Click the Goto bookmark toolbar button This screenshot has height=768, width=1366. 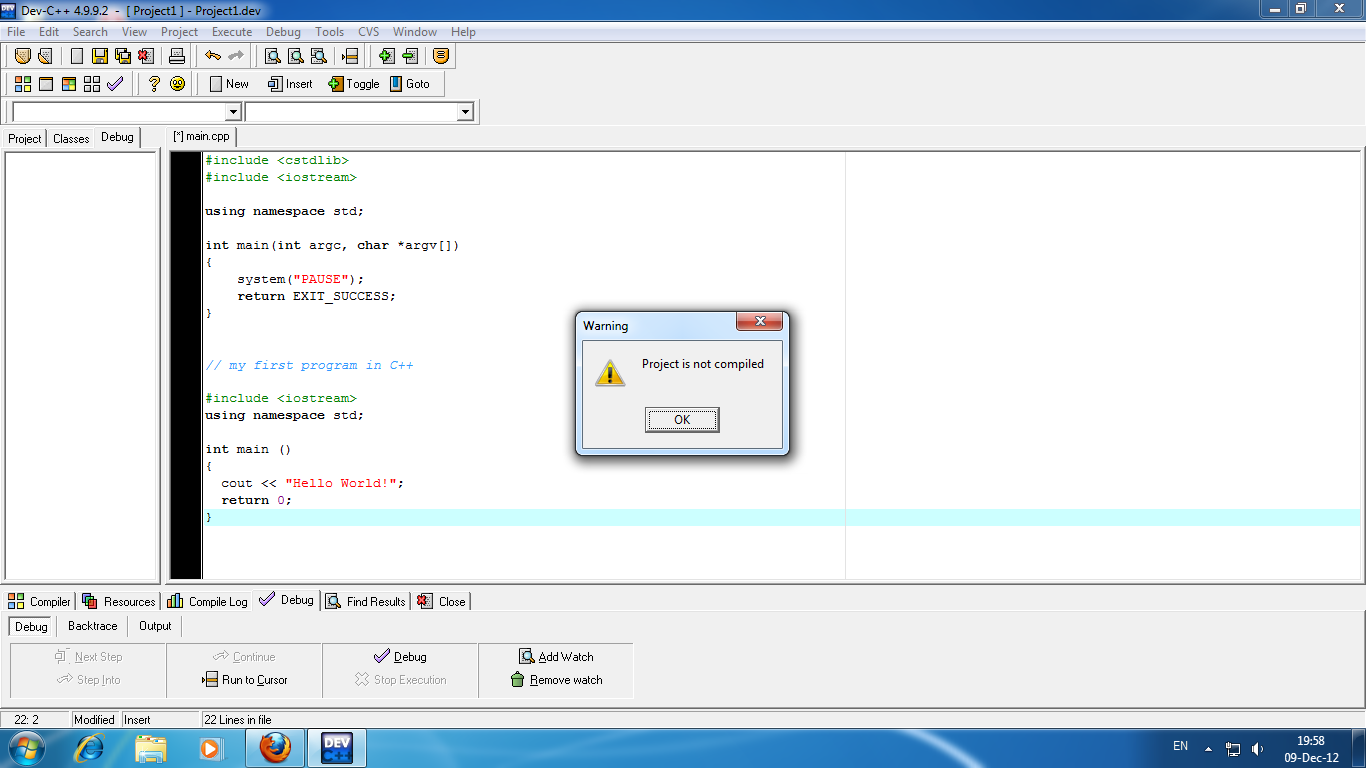point(410,84)
